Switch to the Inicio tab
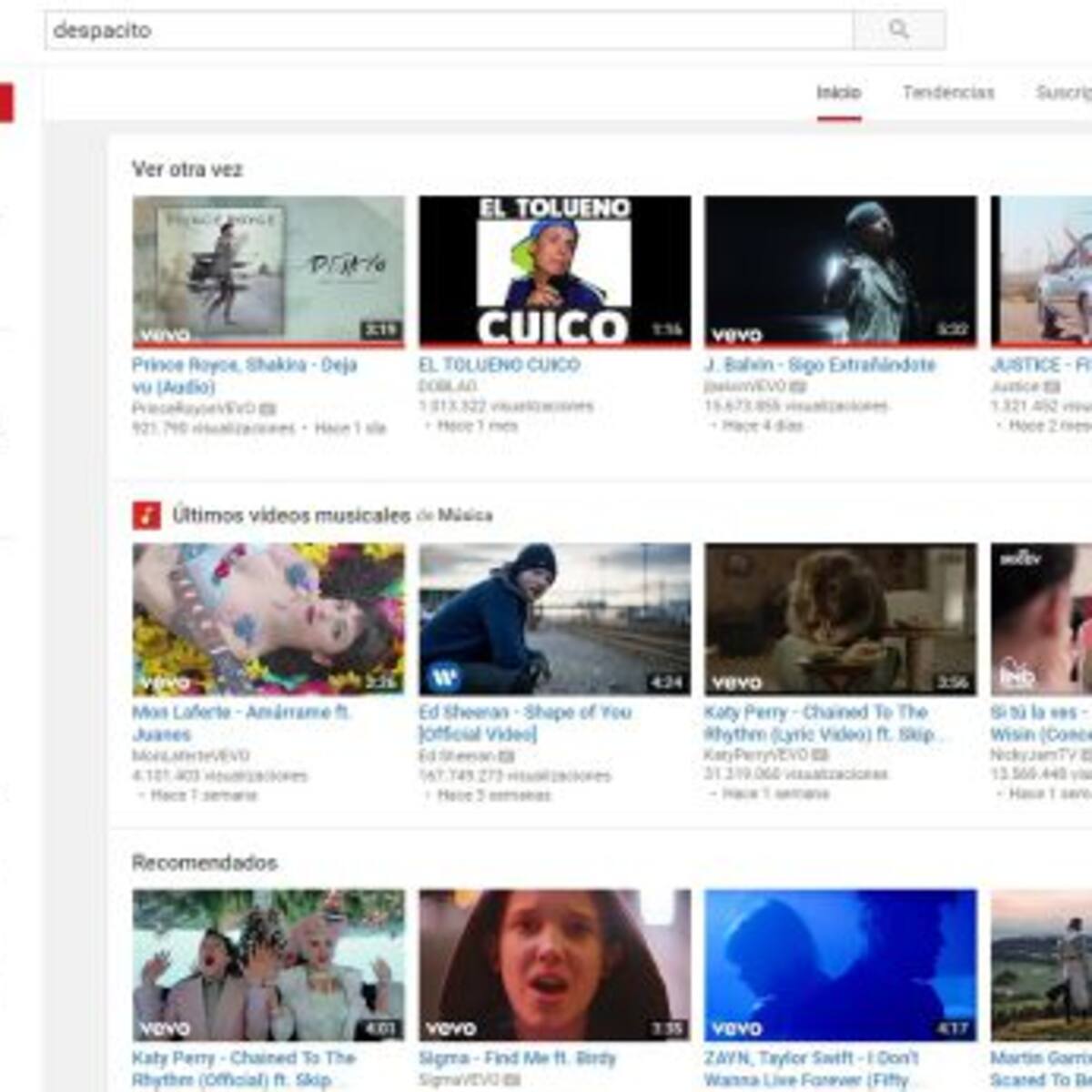Image resolution: width=1092 pixels, height=1092 pixels. point(838,93)
